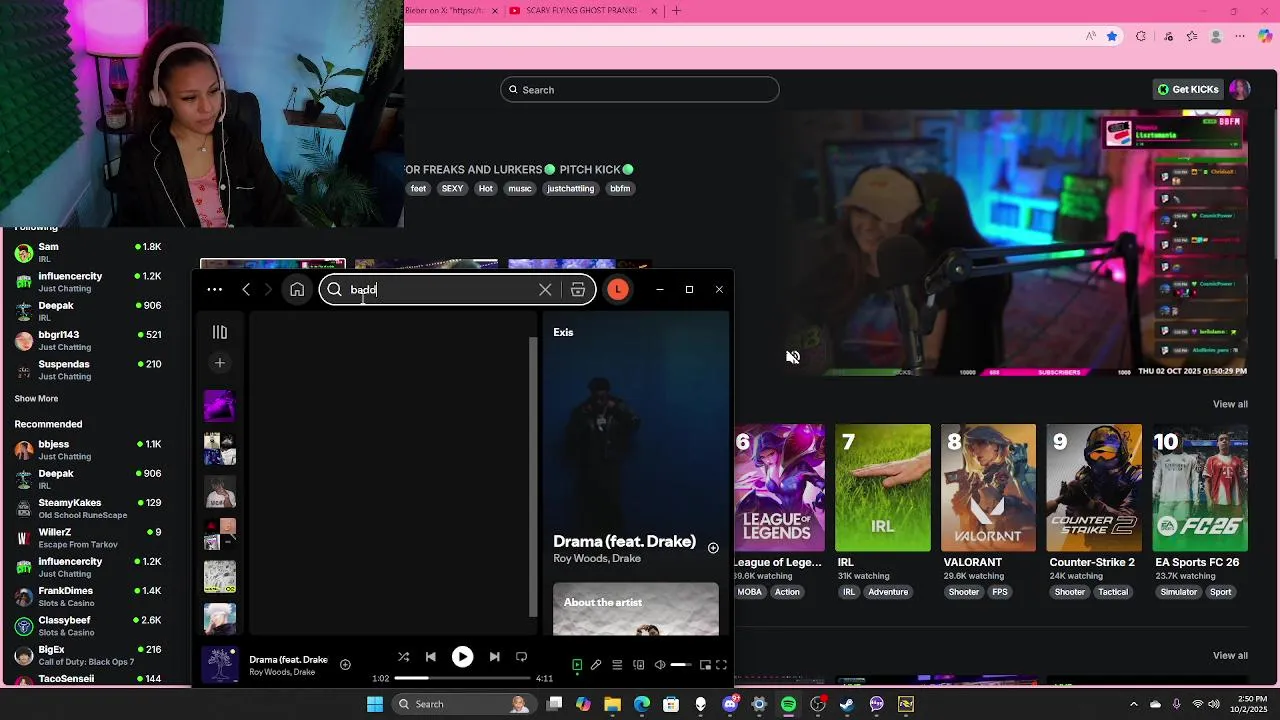Open browser Extensions icon

(x=1141, y=37)
